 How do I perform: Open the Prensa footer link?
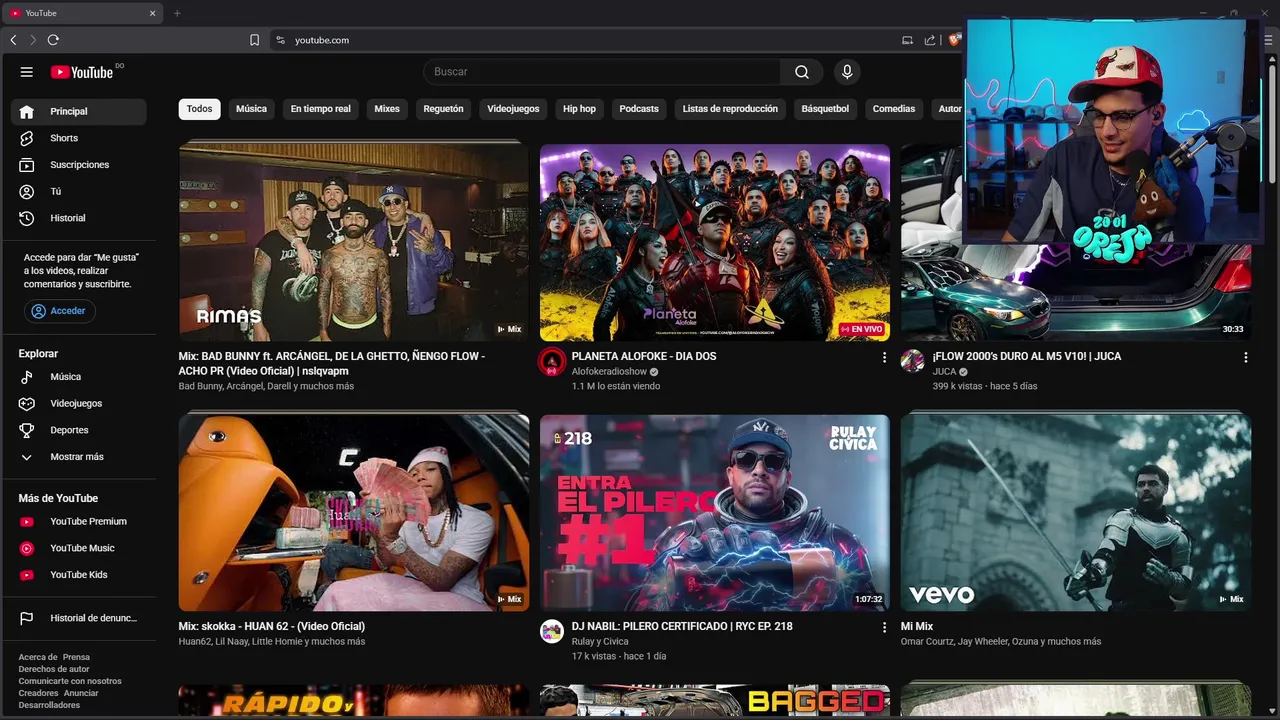pos(76,657)
